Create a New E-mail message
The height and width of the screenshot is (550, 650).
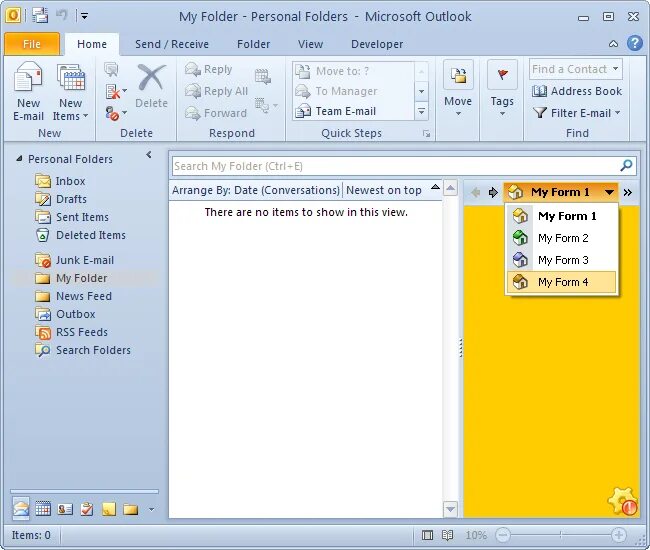point(28,92)
